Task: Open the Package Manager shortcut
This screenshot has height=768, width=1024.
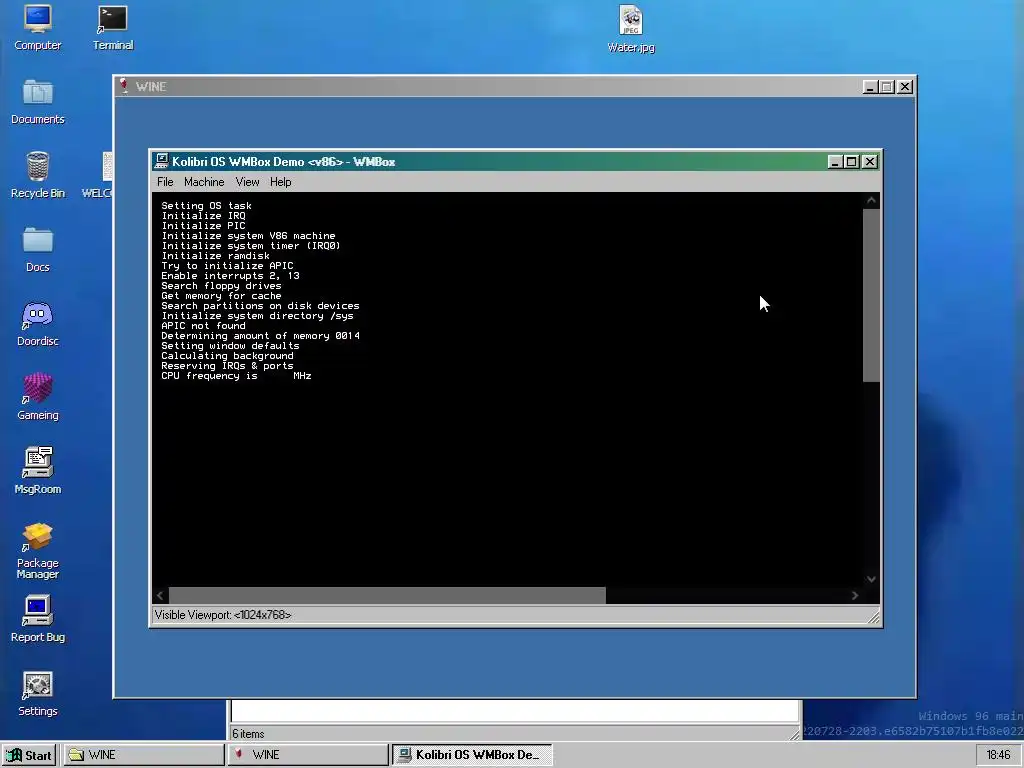Action: (38, 551)
